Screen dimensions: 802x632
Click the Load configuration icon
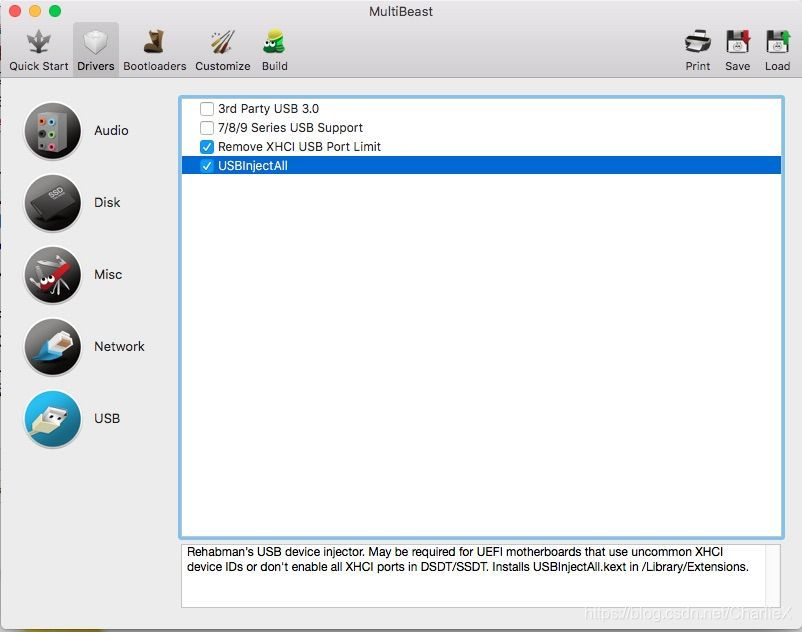(777, 42)
